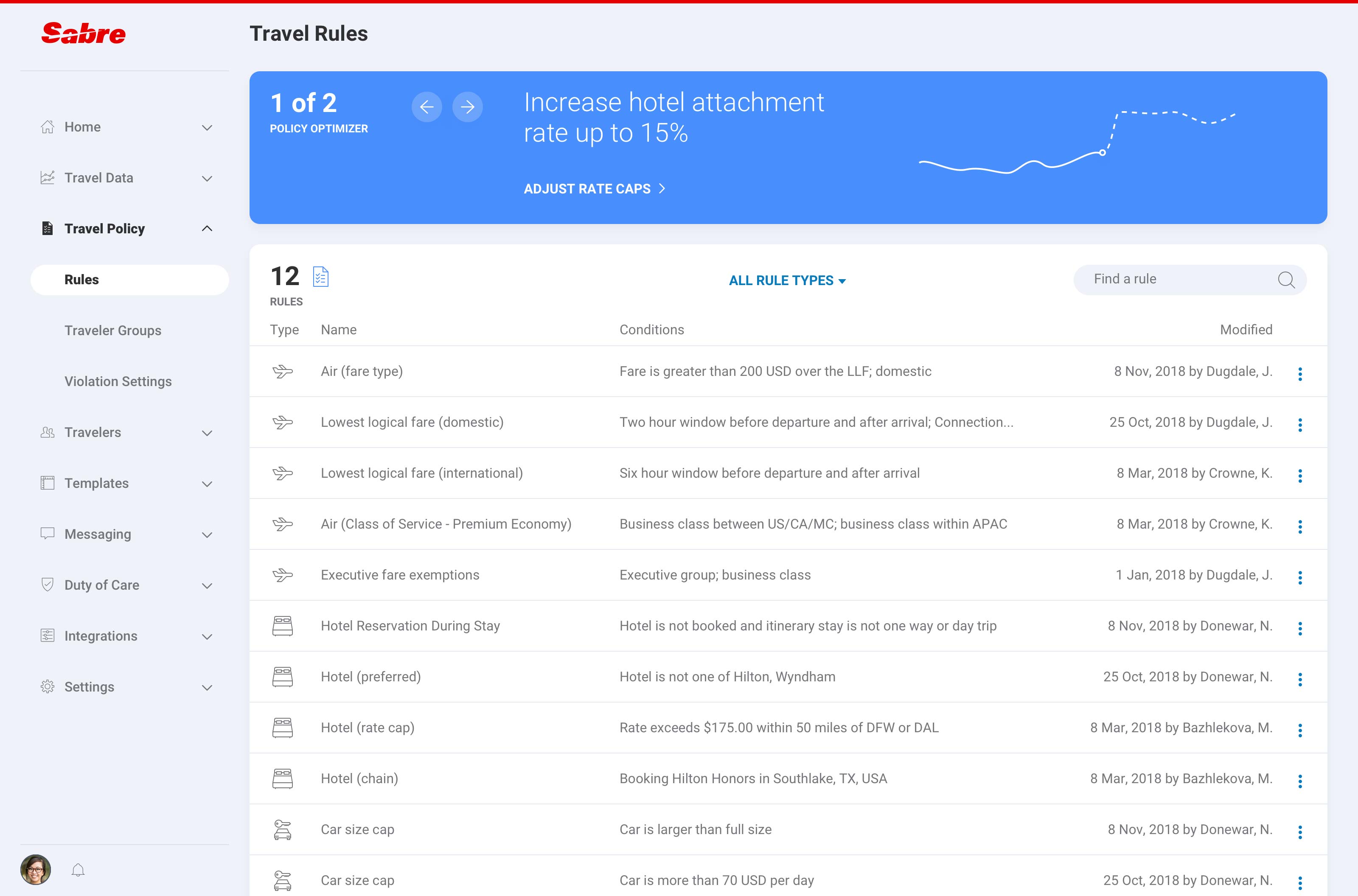The width and height of the screenshot is (1358, 896).
Task: Click the Sabre logo
Action: tap(84, 33)
